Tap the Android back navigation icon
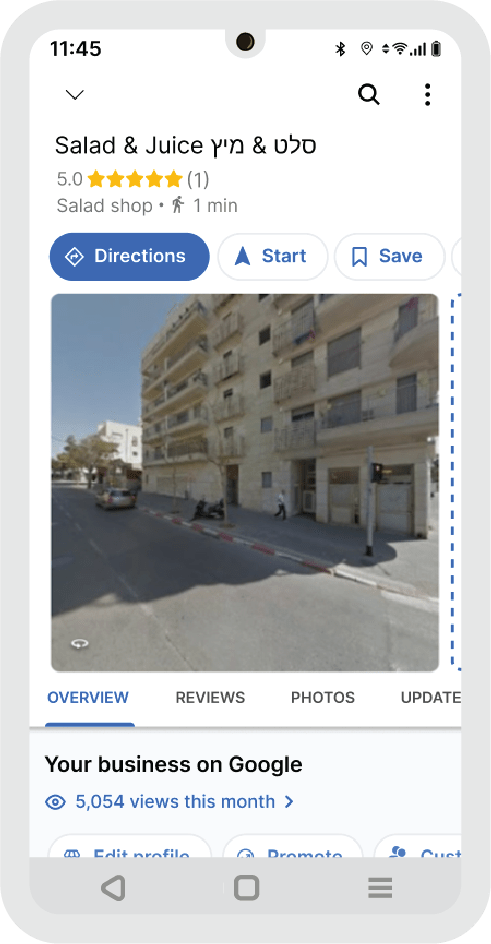491x944 pixels. (113, 888)
